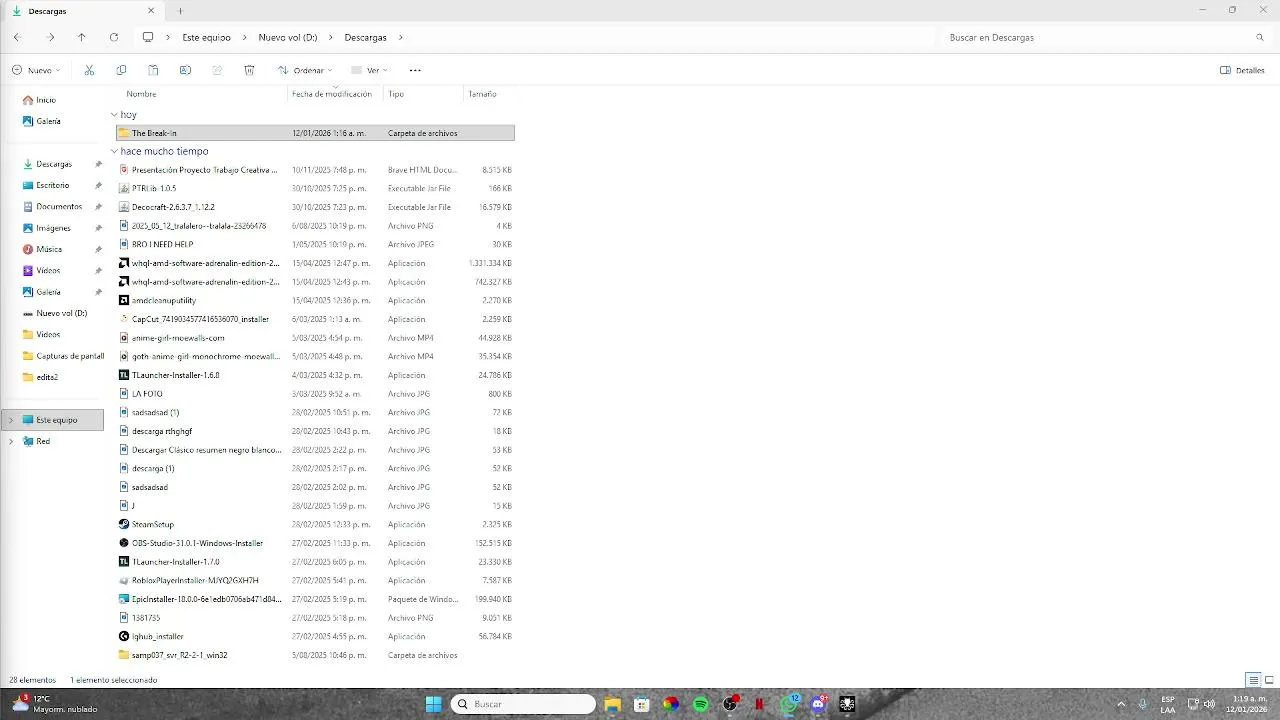Show hidden system tray icons chevron
The height and width of the screenshot is (720, 1280).
[x=1121, y=704]
